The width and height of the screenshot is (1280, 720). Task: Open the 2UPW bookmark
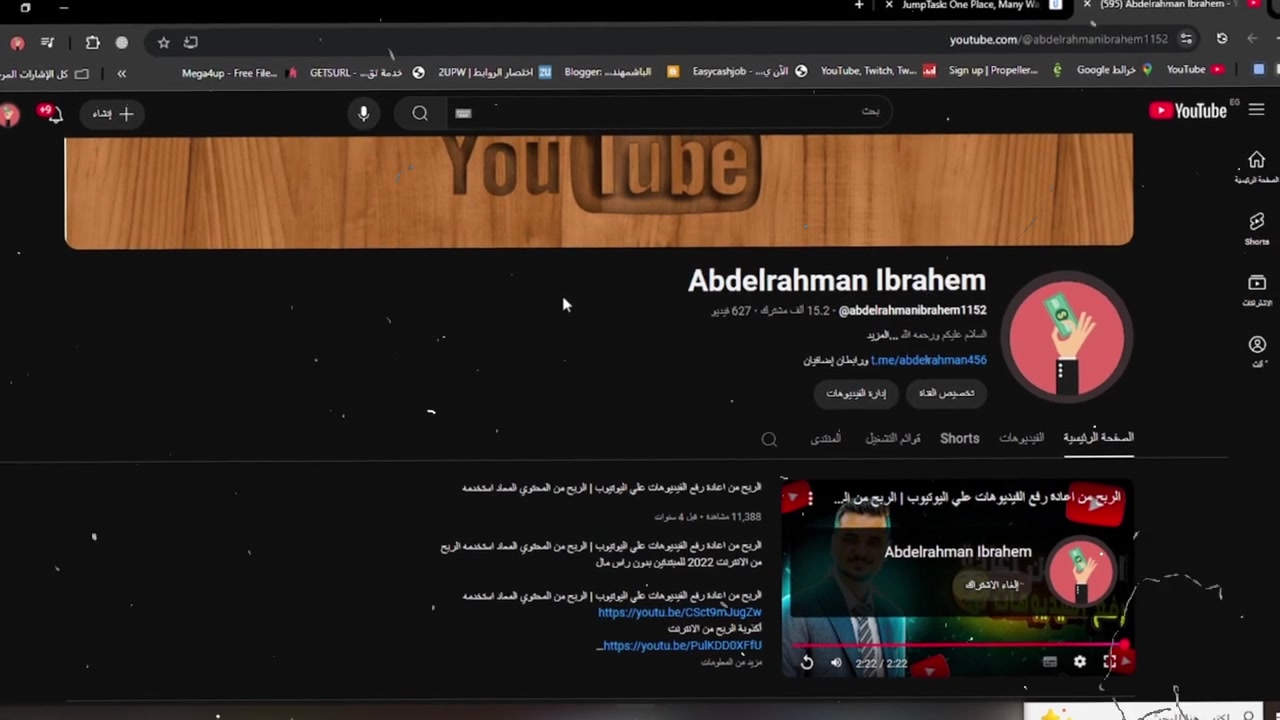(x=494, y=72)
